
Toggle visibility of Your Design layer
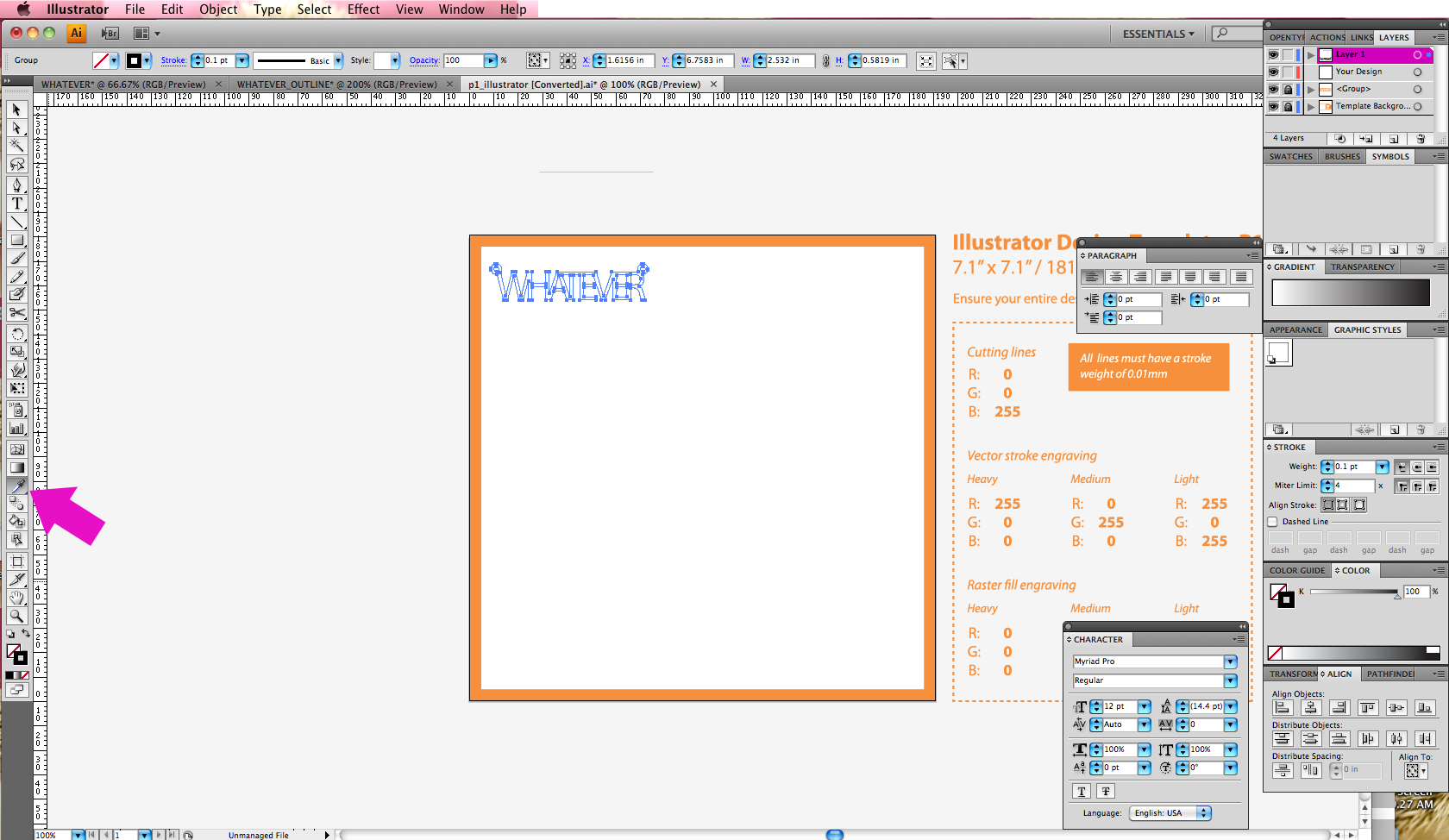[1273, 72]
